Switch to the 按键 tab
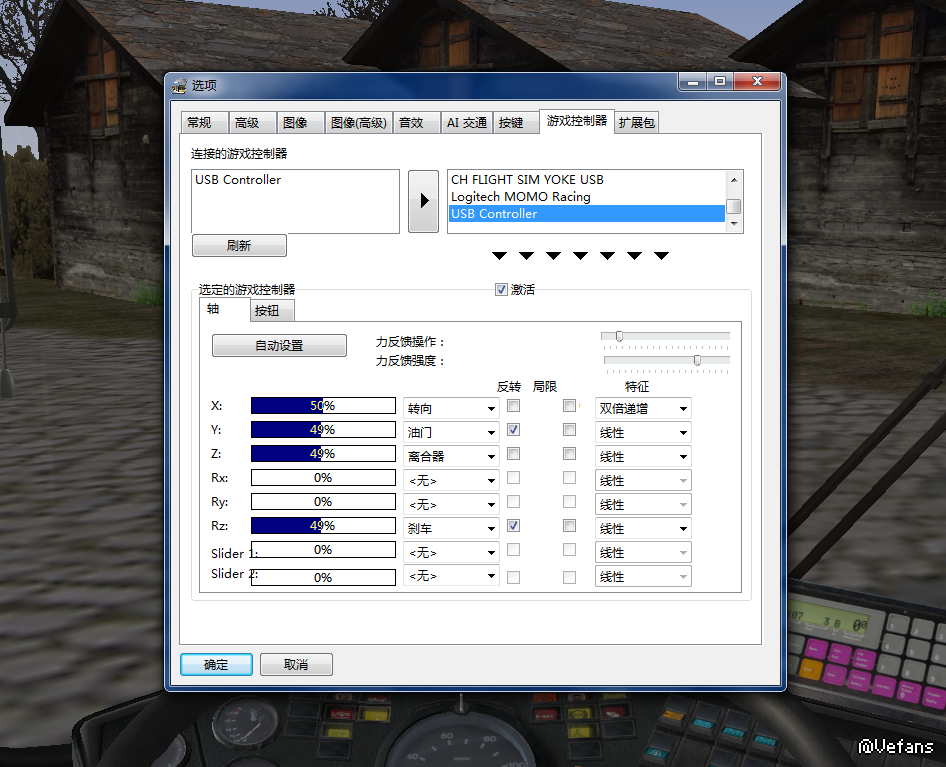The image size is (946, 767). pos(516,123)
